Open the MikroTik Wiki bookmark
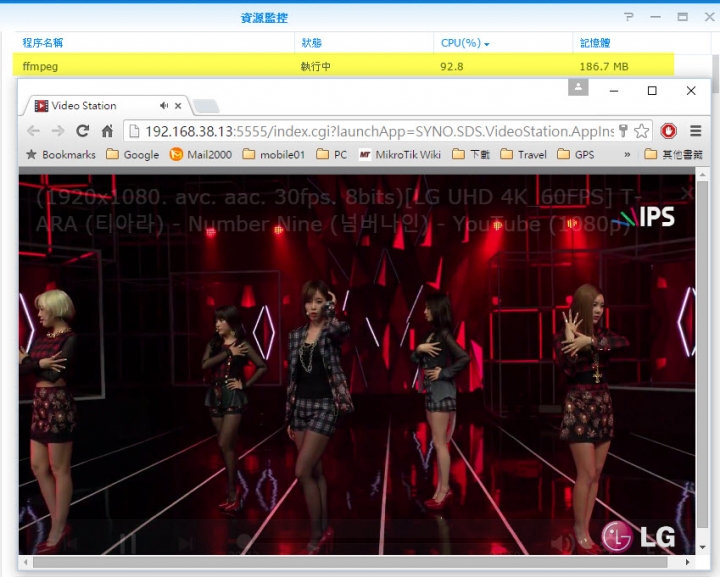 point(400,155)
